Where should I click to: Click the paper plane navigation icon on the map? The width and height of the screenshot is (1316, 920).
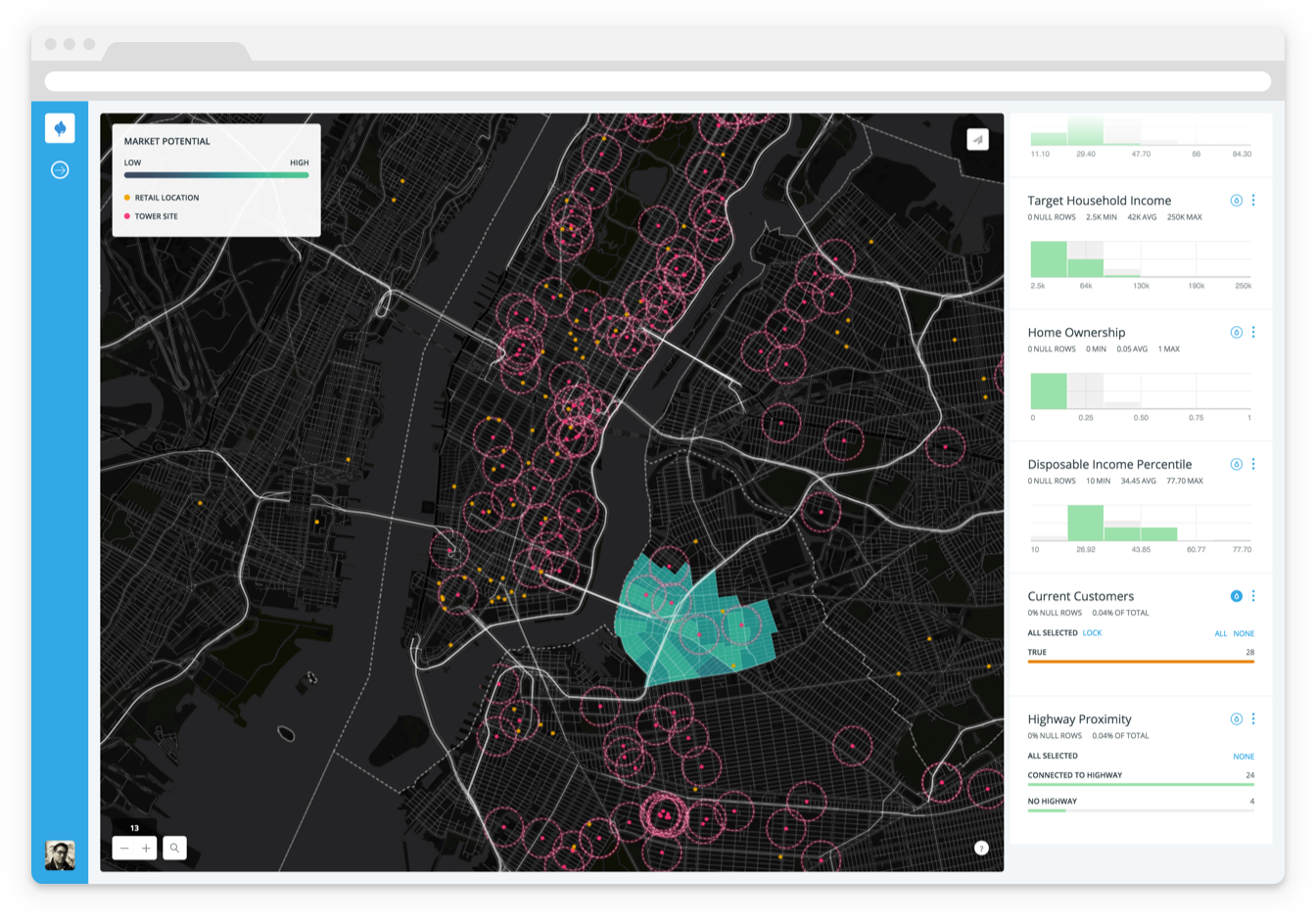[x=976, y=139]
